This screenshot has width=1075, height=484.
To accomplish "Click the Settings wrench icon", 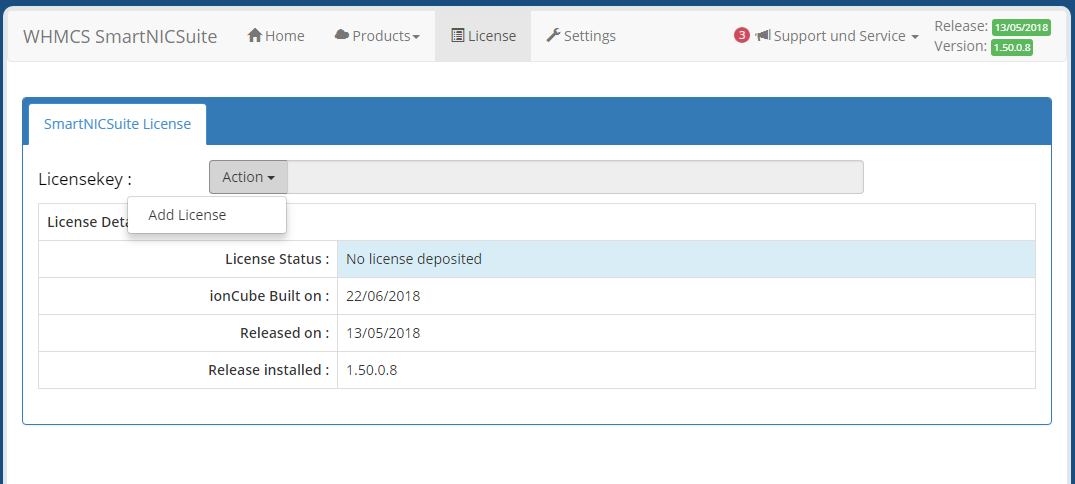I will (553, 36).
